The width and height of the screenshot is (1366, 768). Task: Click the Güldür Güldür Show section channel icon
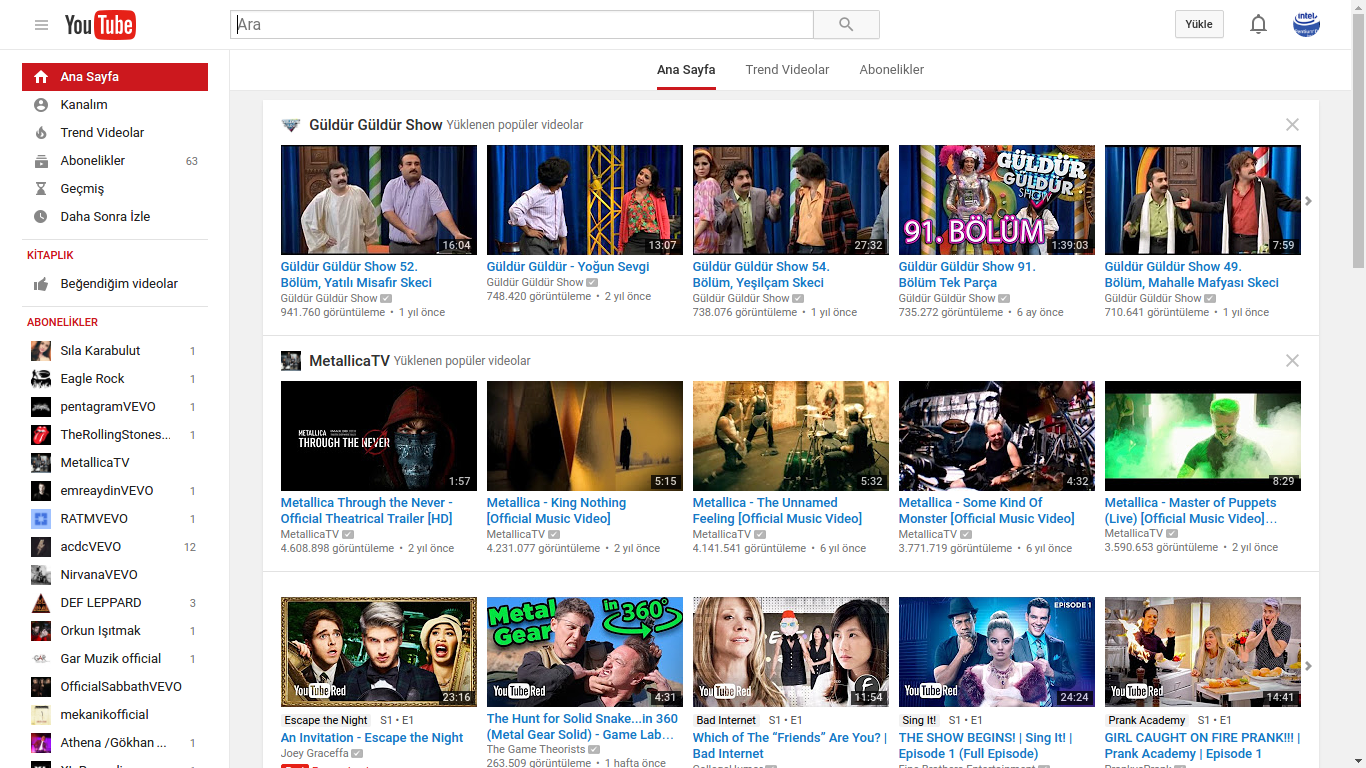[x=291, y=125]
